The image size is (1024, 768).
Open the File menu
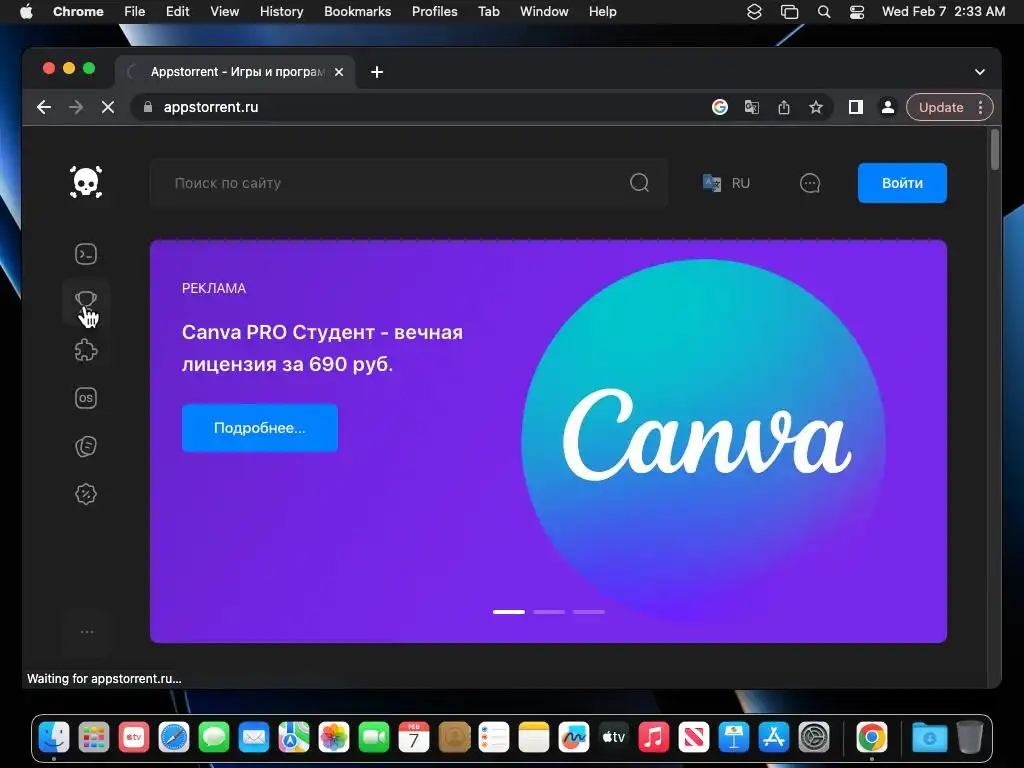(x=135, y=11)
